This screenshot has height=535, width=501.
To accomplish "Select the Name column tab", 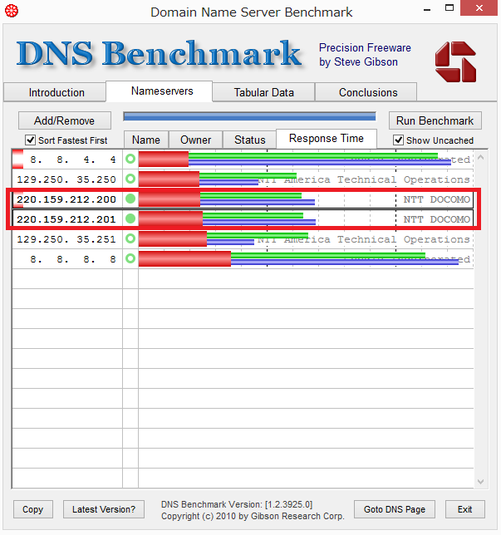I will (146, 140).
